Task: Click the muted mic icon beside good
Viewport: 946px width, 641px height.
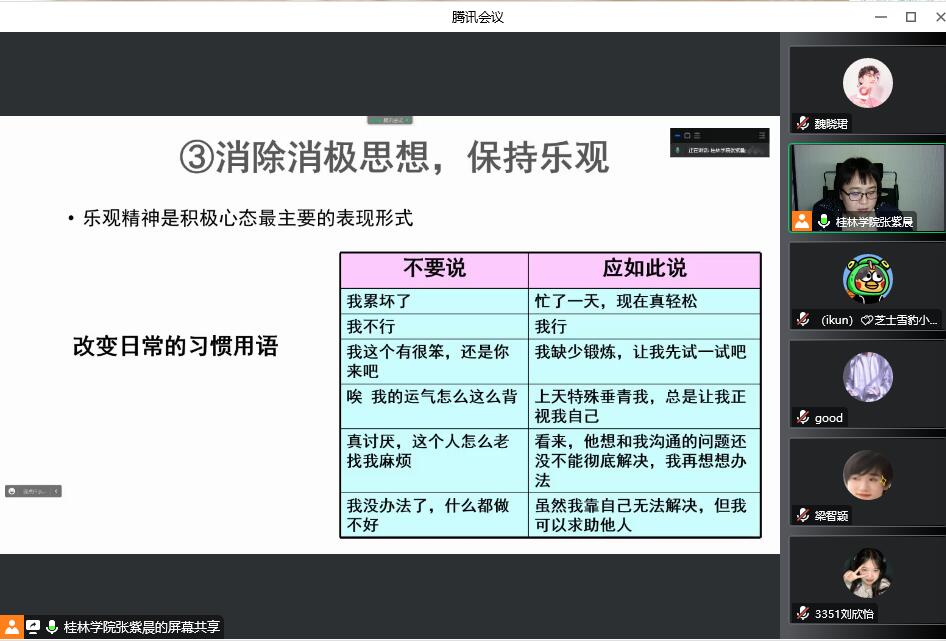Action: [802, 418]
